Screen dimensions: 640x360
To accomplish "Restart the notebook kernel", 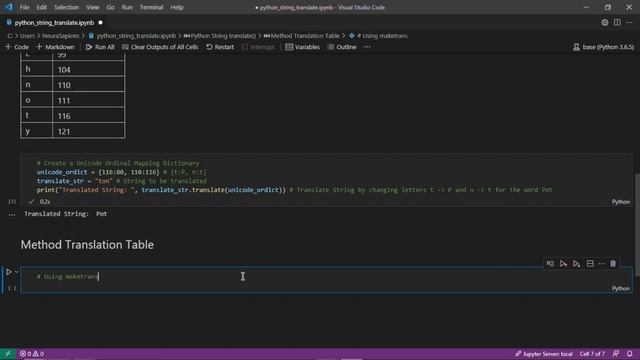I will click(220, 47).
